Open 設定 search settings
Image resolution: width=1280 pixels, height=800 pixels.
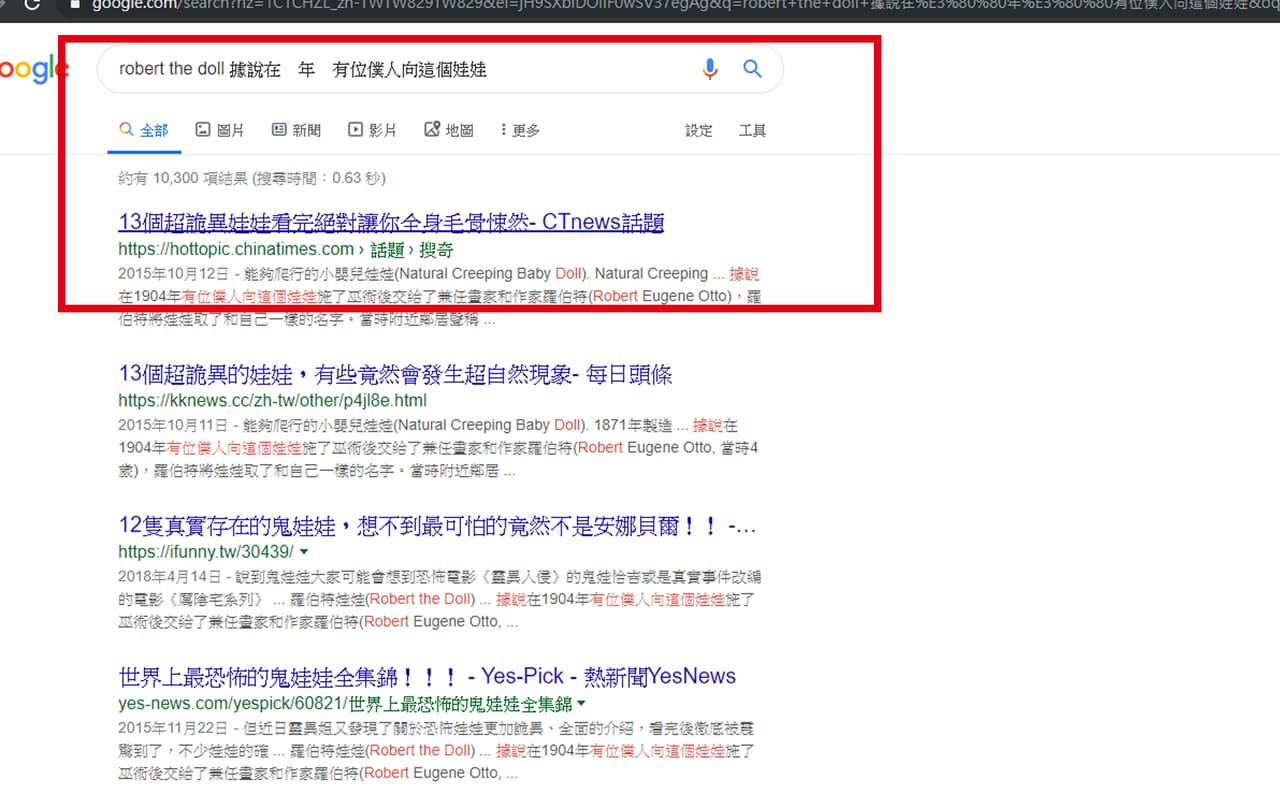point(699,130)
